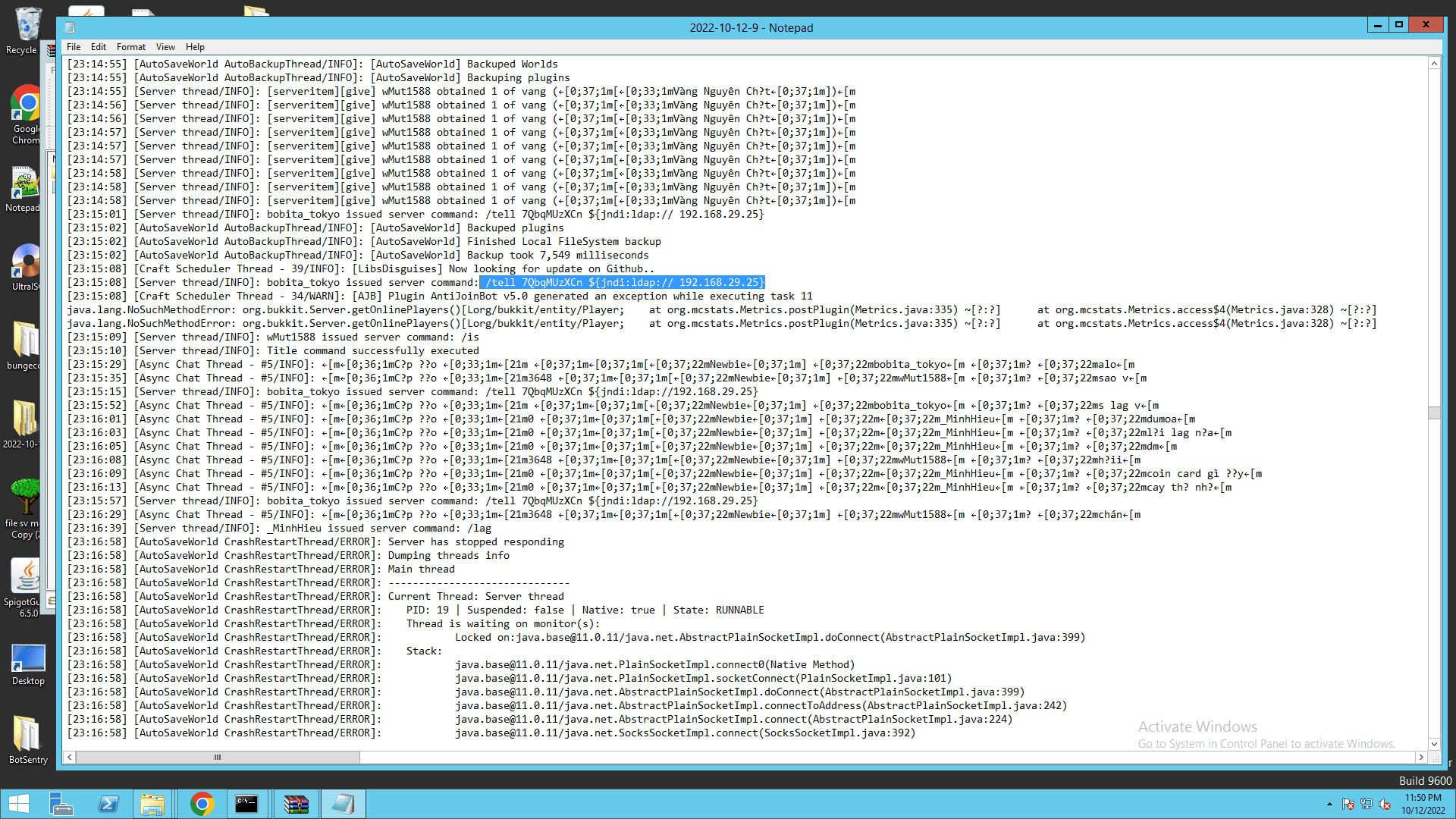Click the Notepad taskbar button
Screen dimensions: 1456x819
point(343,804)
